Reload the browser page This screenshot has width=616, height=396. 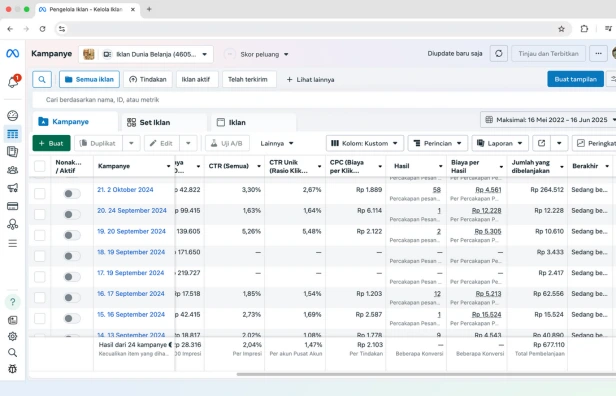tap(42, 29)
